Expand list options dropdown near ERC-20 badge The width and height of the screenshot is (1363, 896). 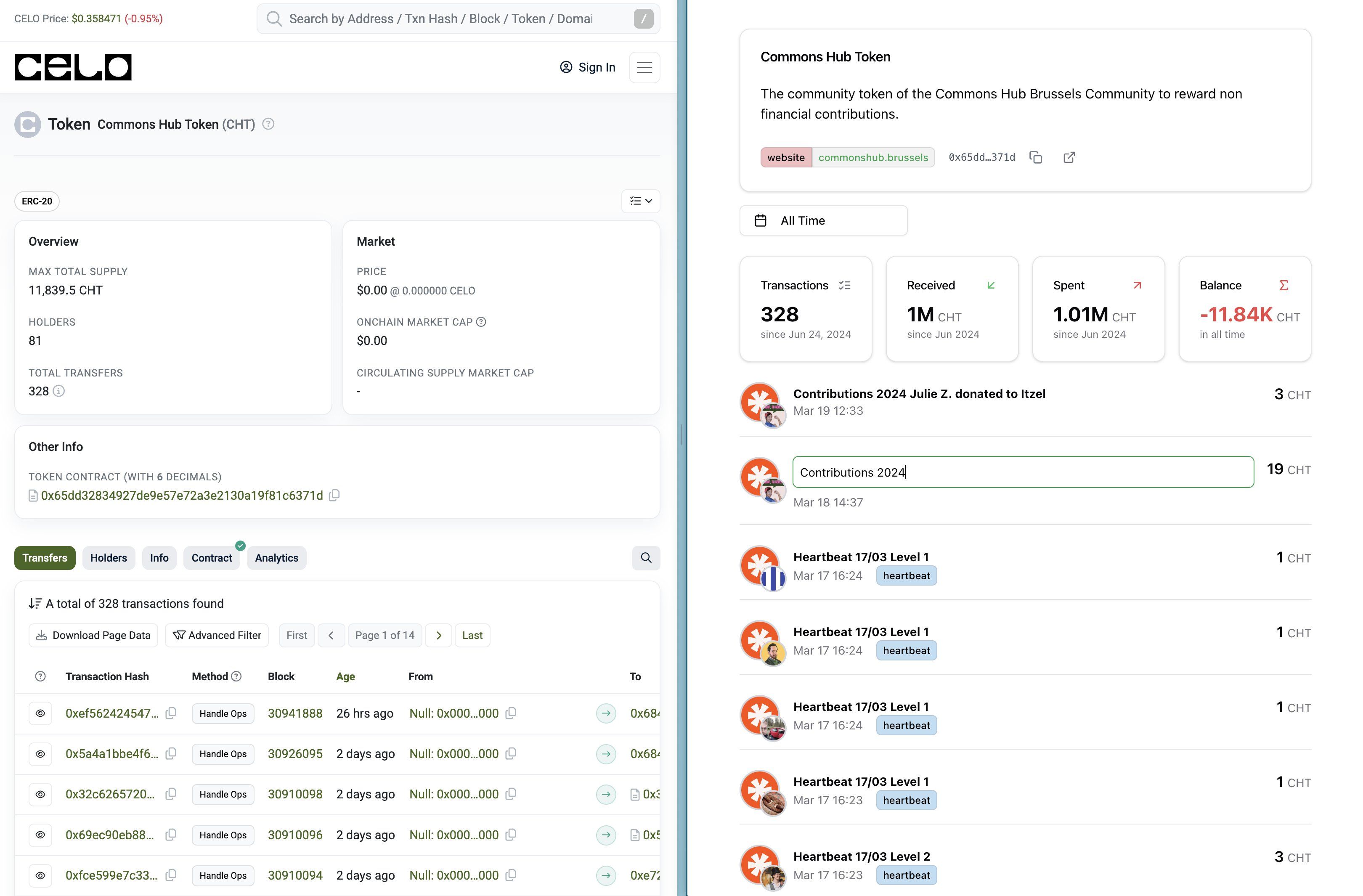[x=640, y=201]
